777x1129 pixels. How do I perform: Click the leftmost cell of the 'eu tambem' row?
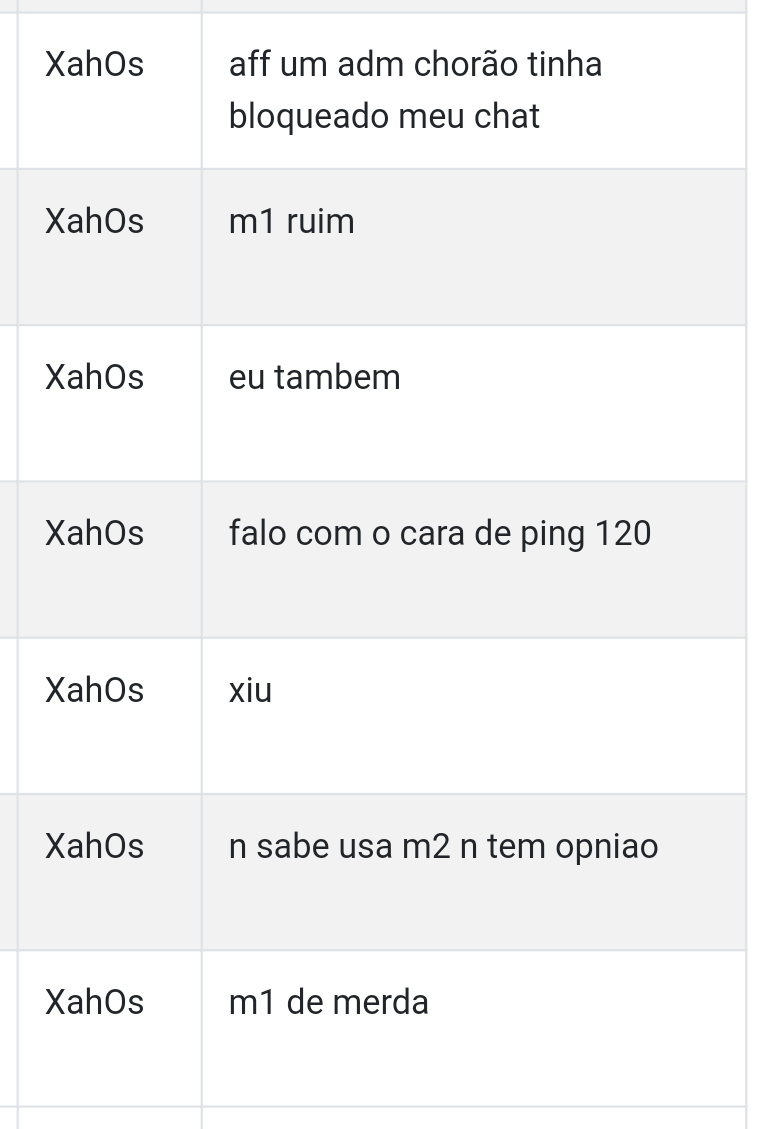click(x=8, y=403)
